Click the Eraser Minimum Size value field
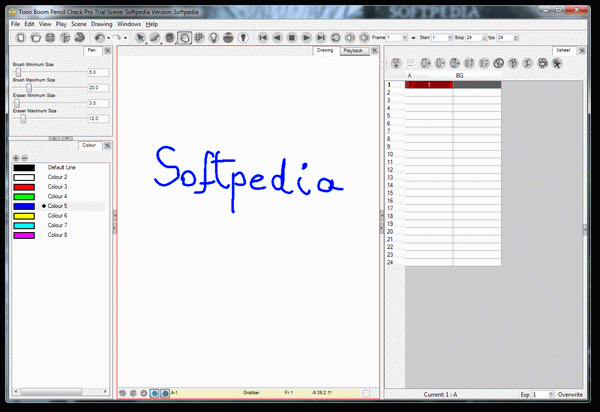 point(98,103)
